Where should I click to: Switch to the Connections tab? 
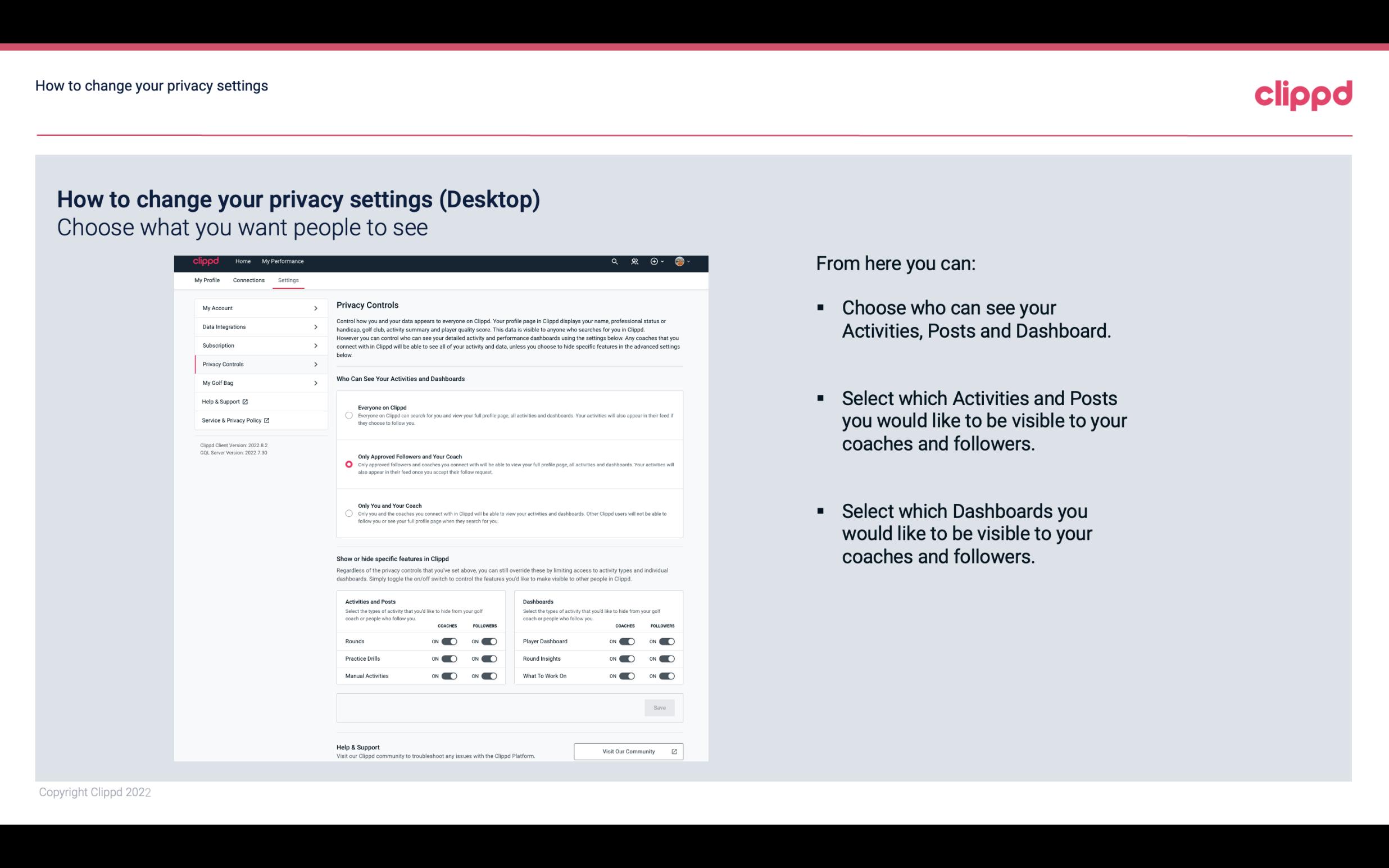[248, 279]
